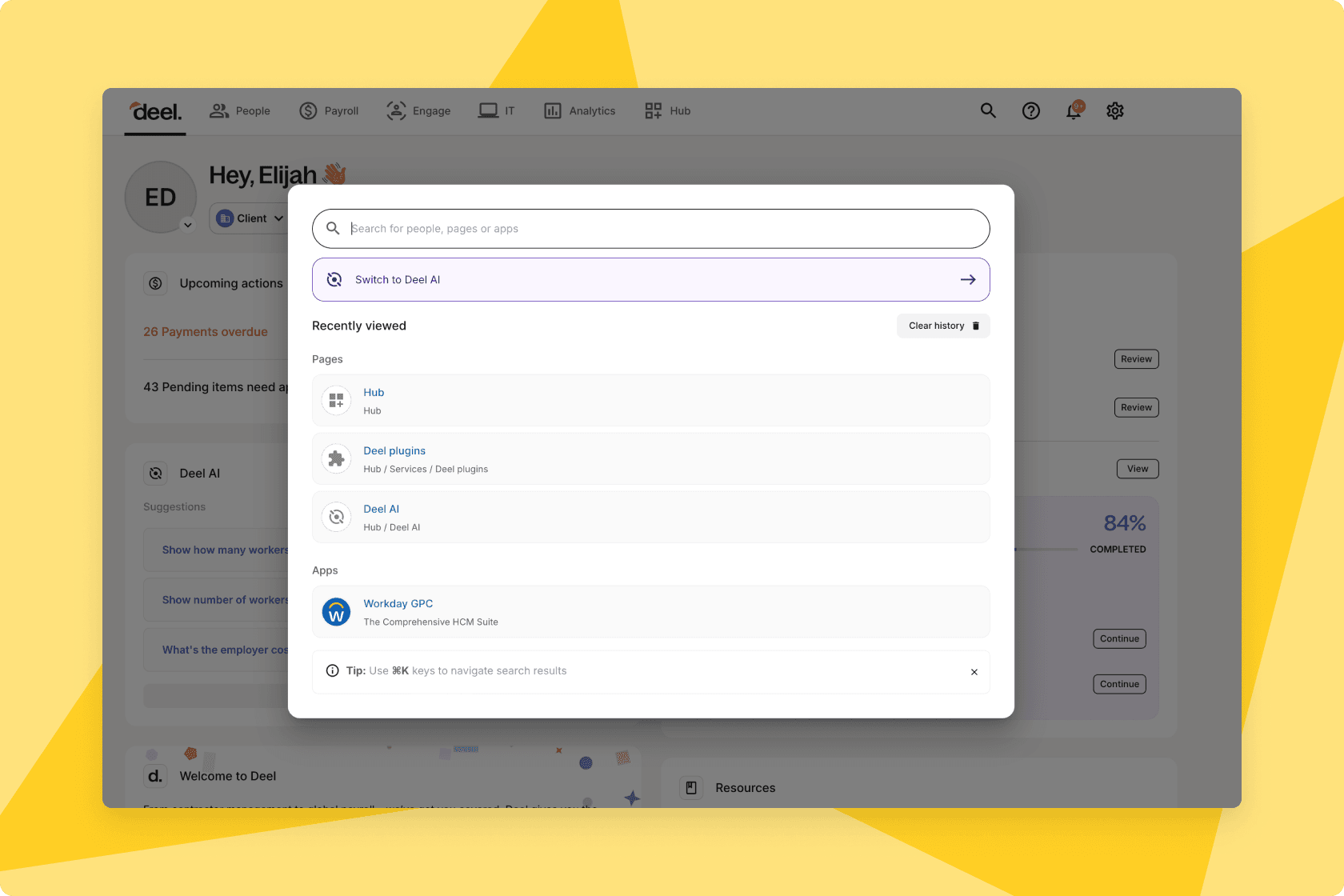Dismiss the keyboard tip banner
Viewport: 1344px width, 896px height.
point(974,672)
